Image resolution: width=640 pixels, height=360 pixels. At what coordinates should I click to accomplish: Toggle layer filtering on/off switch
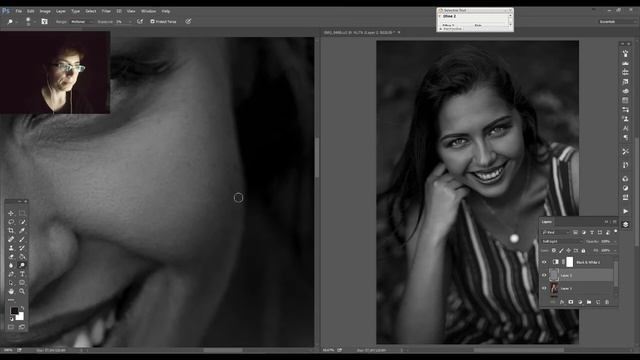616,231
